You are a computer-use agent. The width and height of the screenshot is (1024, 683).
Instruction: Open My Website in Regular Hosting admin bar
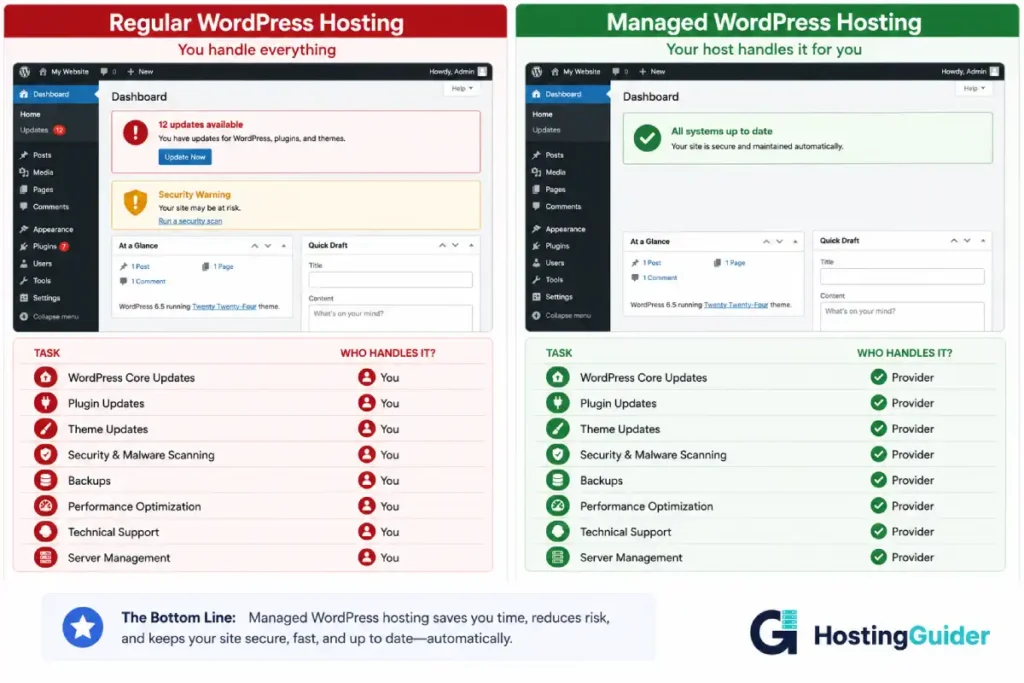[x=63, y=72]
